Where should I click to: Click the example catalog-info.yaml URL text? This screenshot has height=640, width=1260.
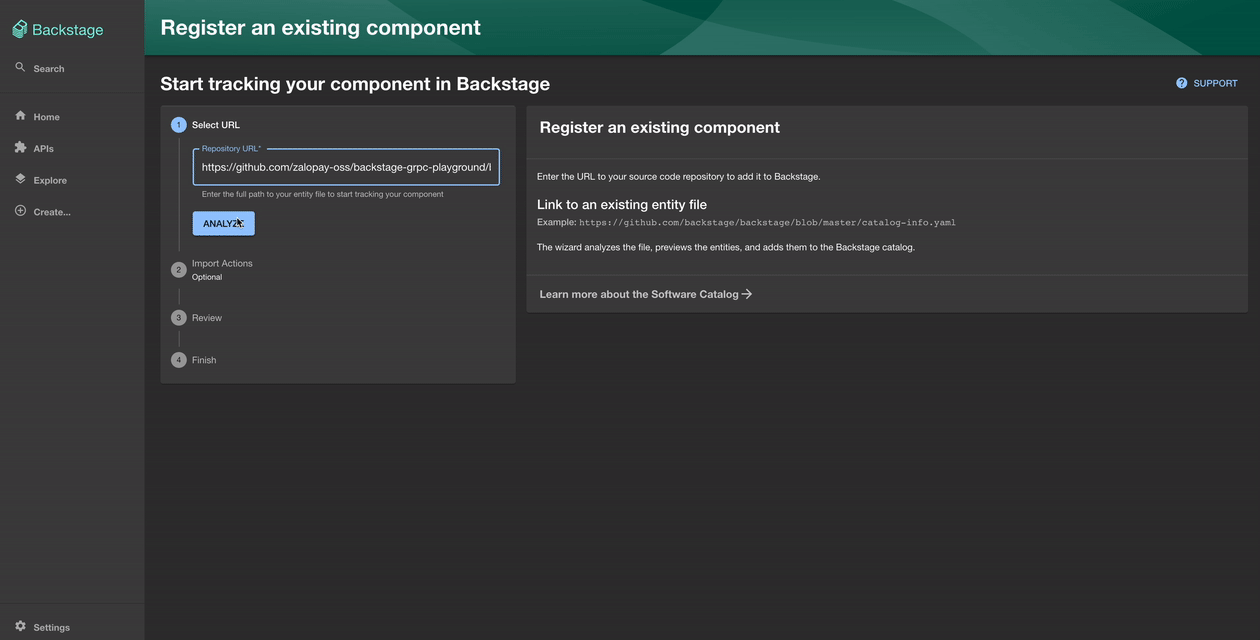(768, 222)
